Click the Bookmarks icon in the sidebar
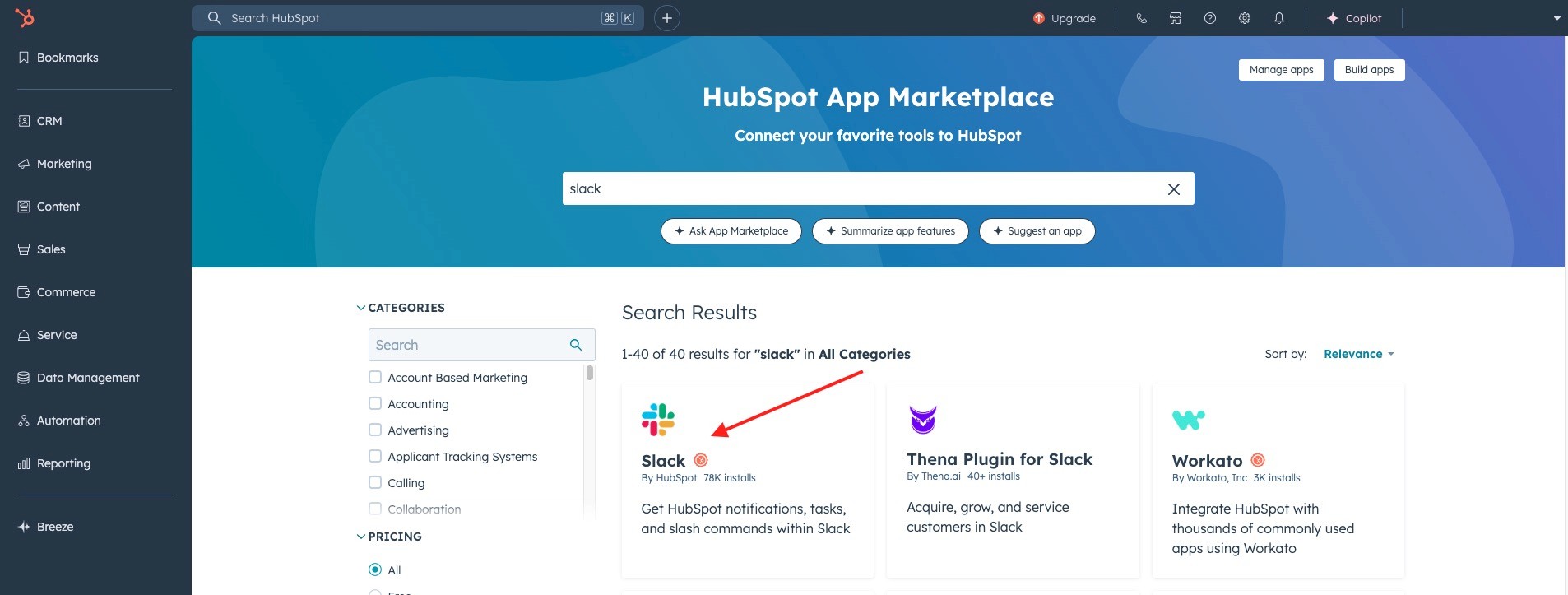This screenshot has width=1568, height=595. [24, 58]
